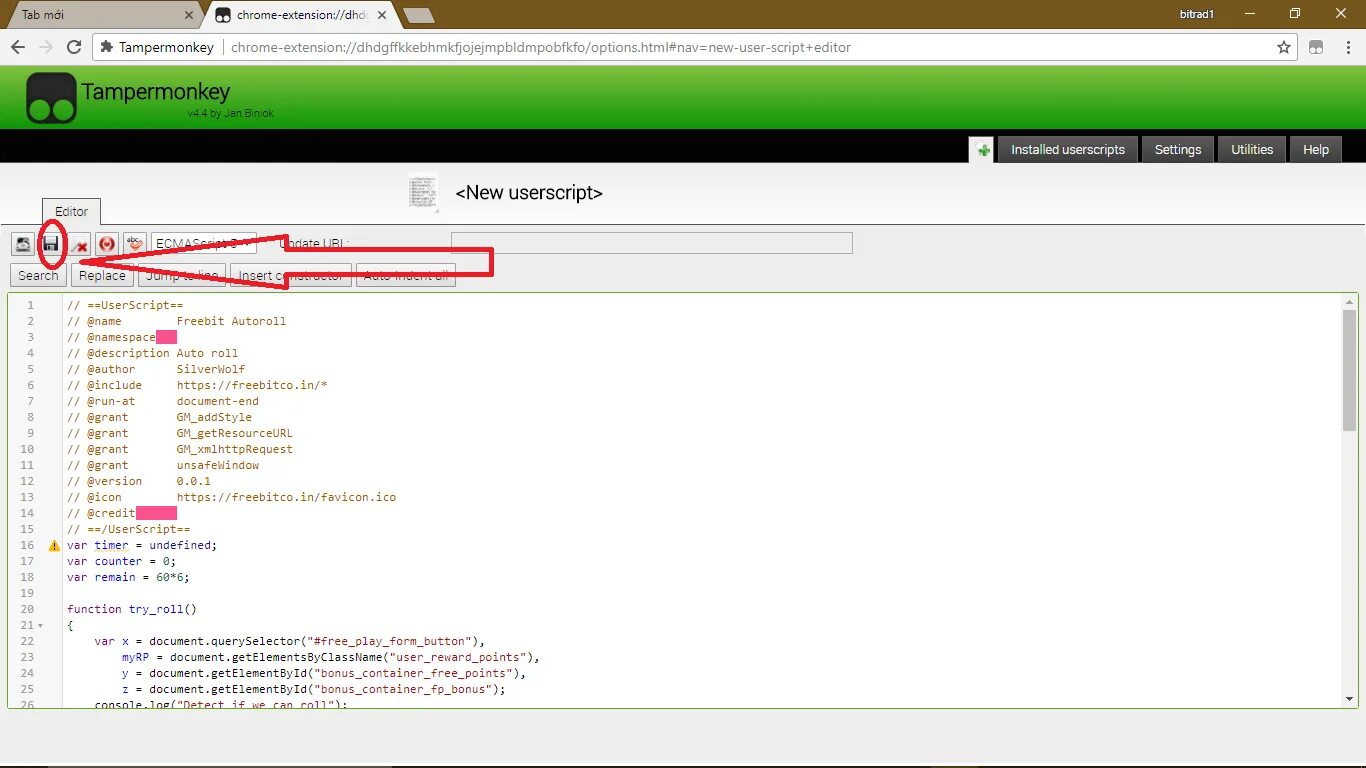
Task: Open the Tampermonkey extension icon in Chrome toolbar
Action: coord(1316,47)
